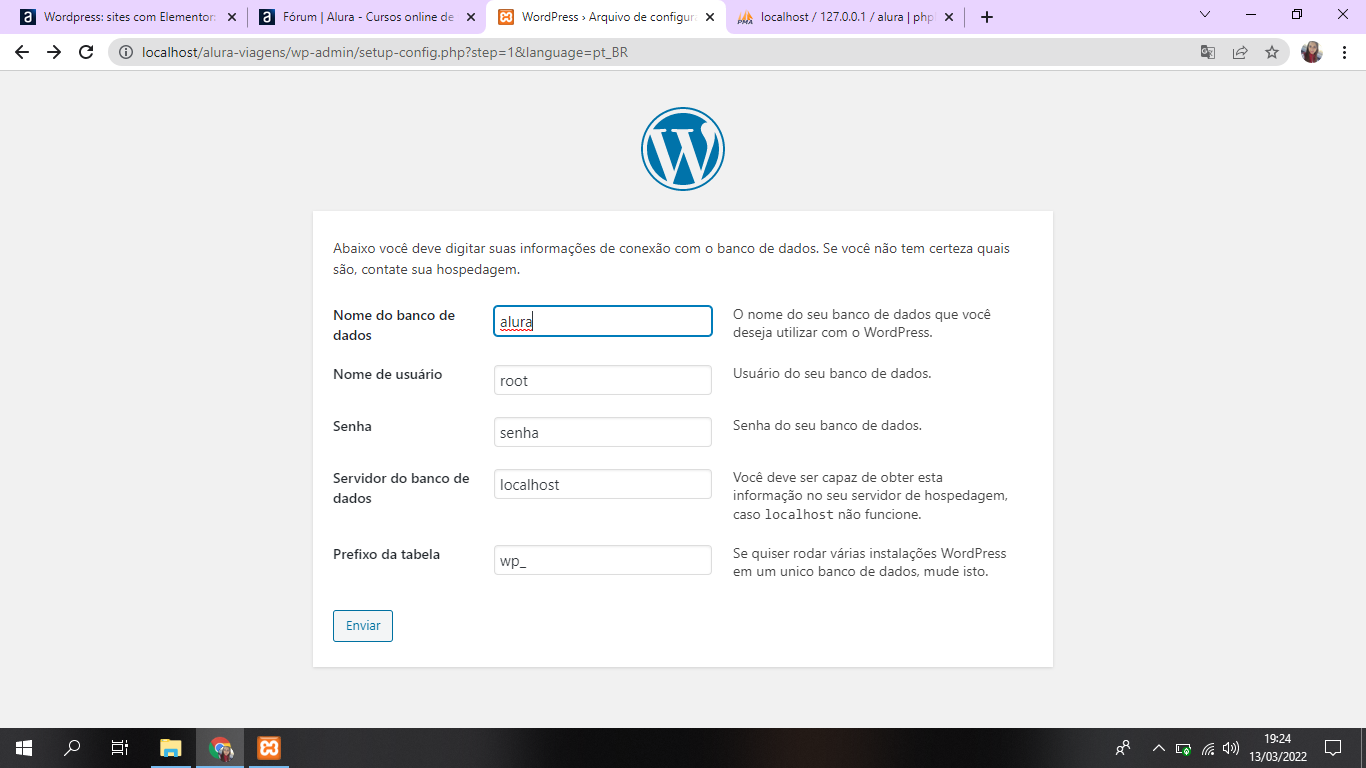Close the localhost phpMyAdmin tab

point(949,17)
